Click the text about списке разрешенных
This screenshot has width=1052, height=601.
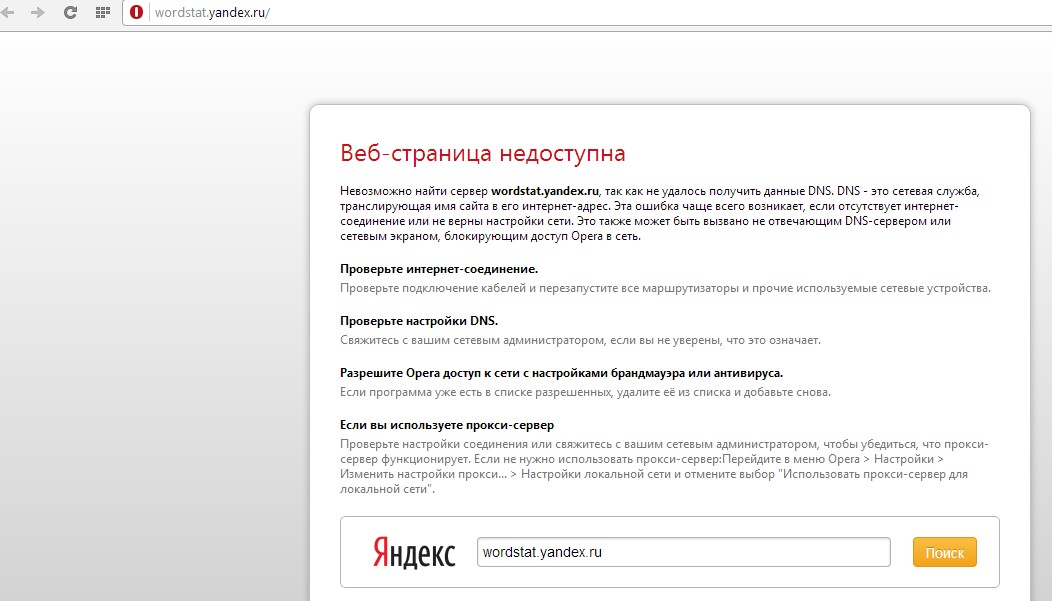[585, 392]
